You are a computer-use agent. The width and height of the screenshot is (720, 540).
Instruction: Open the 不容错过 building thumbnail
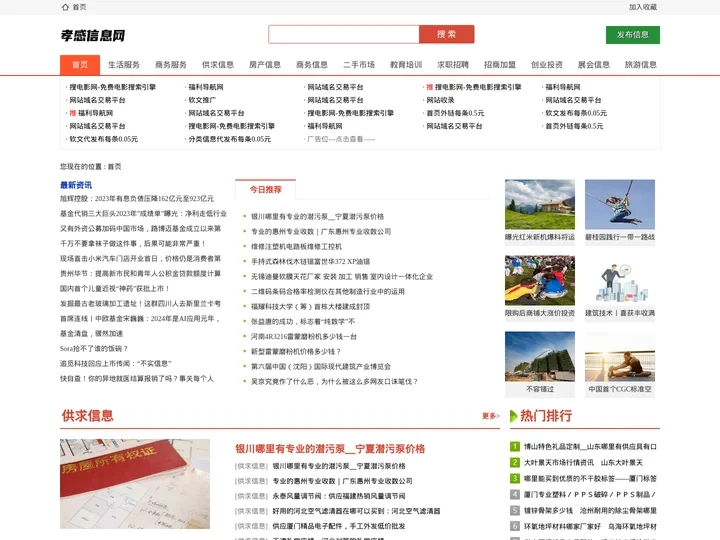pyautogui.click(x=540, y=356)
